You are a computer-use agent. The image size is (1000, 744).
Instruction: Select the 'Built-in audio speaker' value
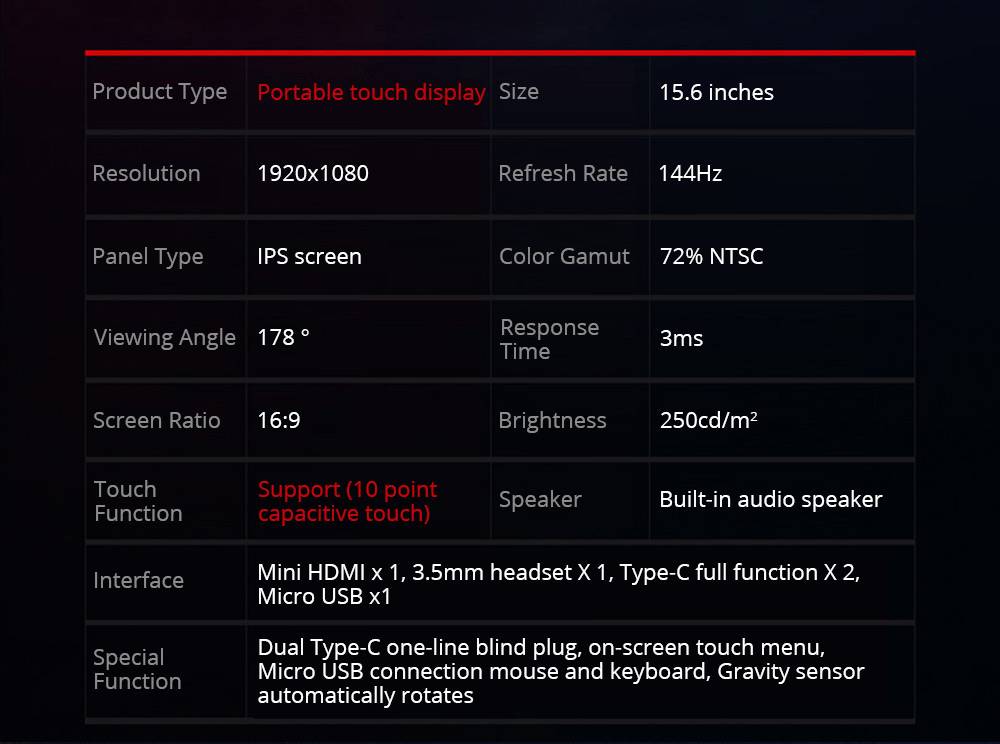coord(770,499)
